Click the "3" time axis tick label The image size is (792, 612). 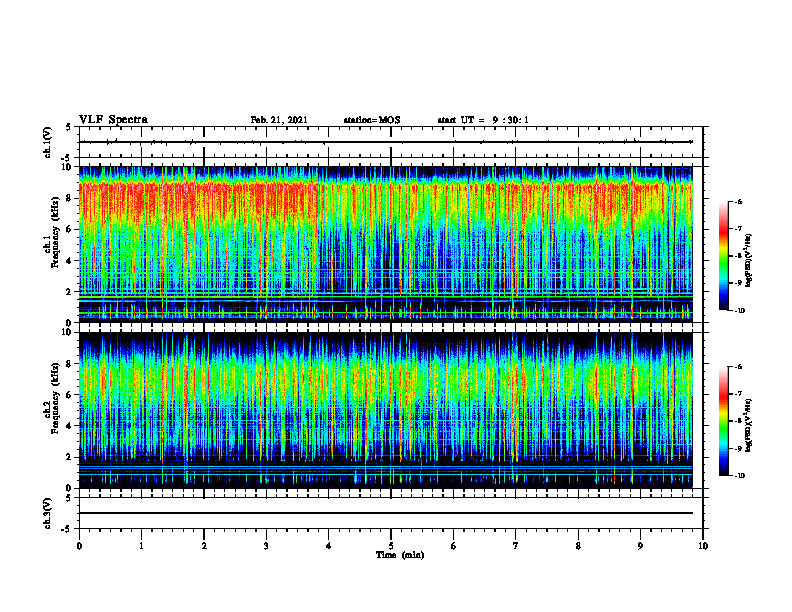(x=266, y=546)
